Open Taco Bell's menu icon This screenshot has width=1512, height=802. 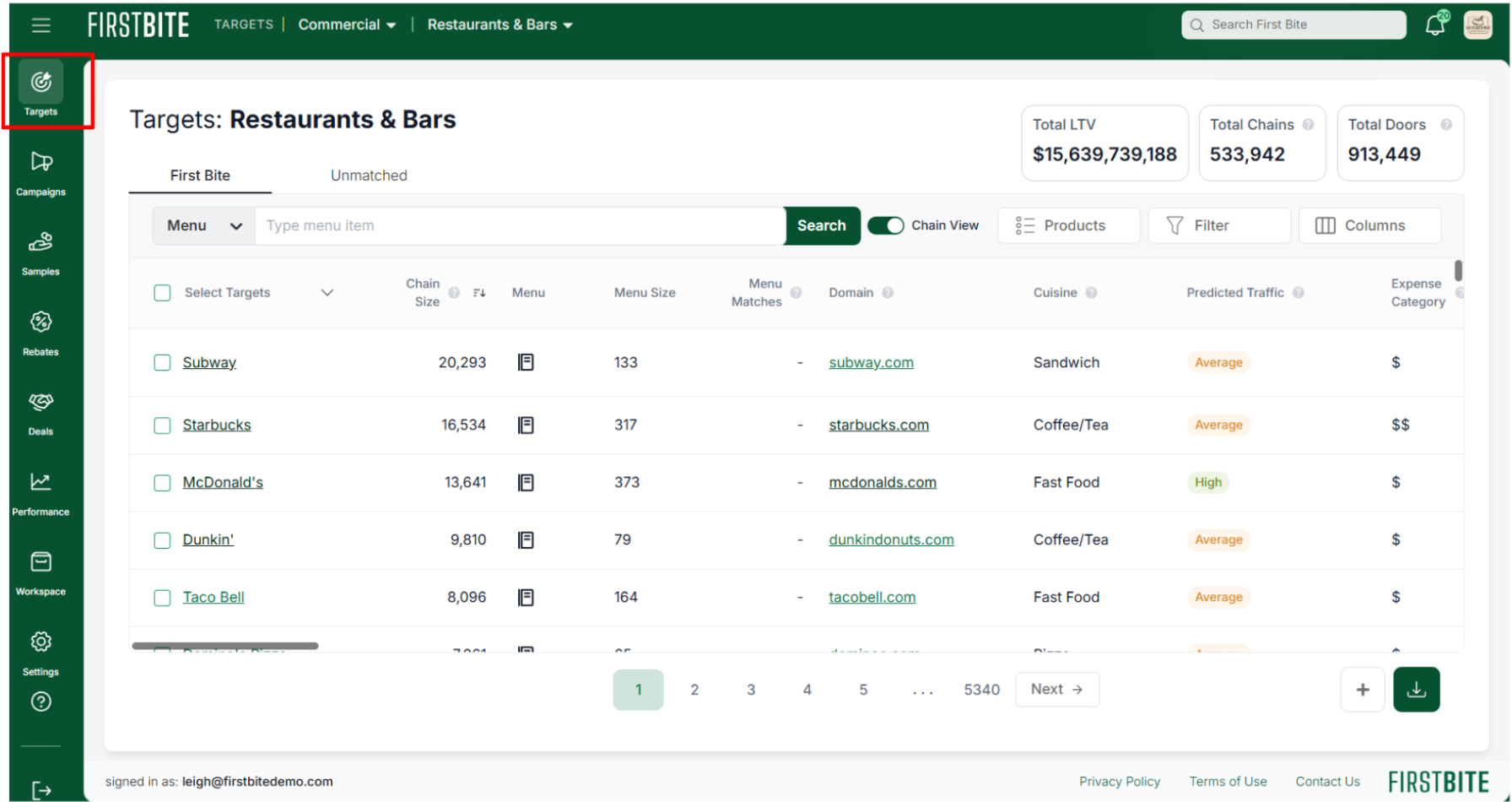526,597
